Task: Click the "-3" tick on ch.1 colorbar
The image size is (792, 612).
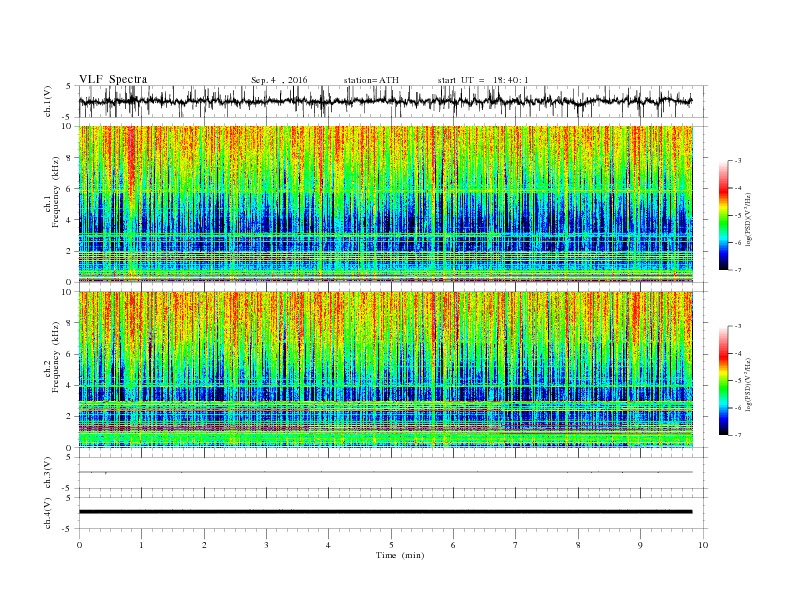Action: tap(737, 161)
